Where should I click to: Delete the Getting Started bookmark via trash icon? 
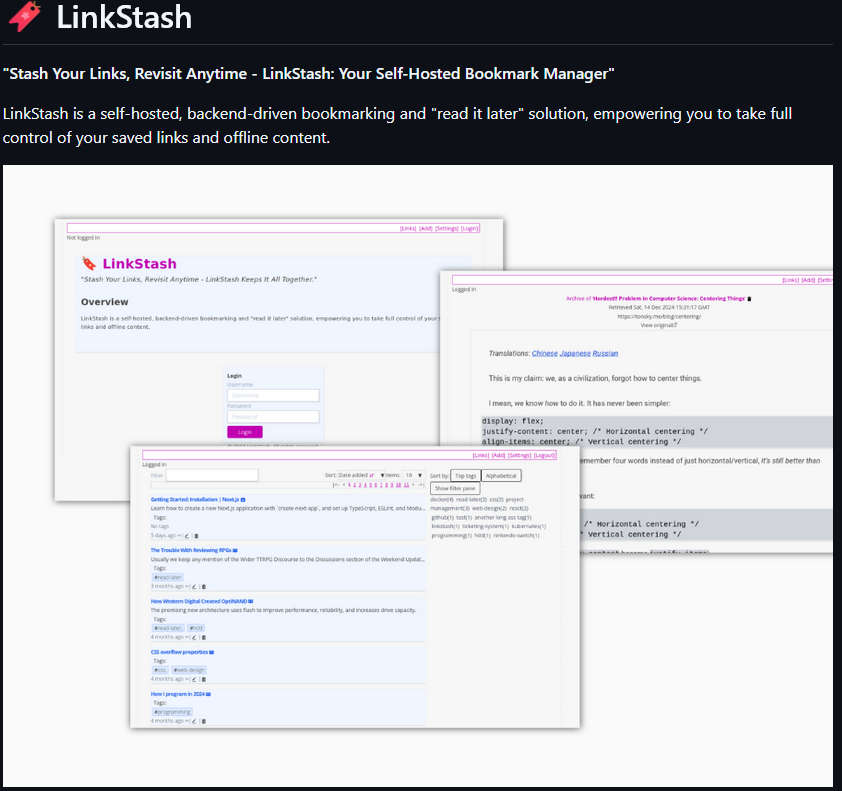click(x=196, y=536)
